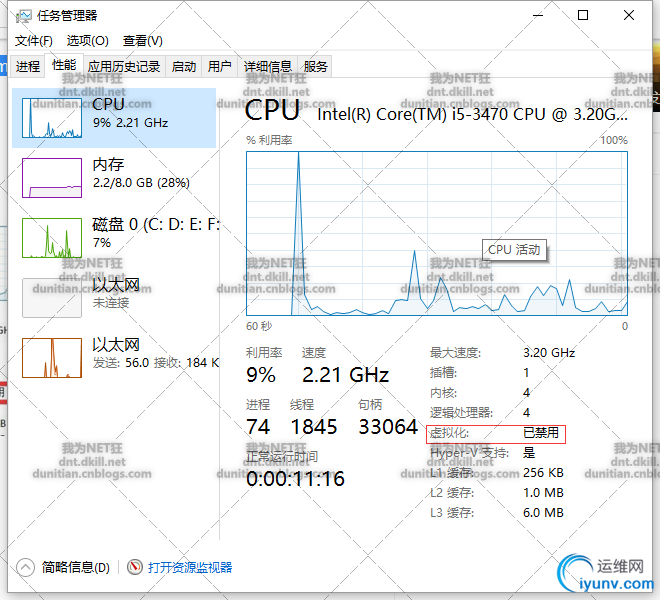Click the 利用率 9% value
Screen dimensions: 660x600
pyautogui.click(x=261, y=375)
